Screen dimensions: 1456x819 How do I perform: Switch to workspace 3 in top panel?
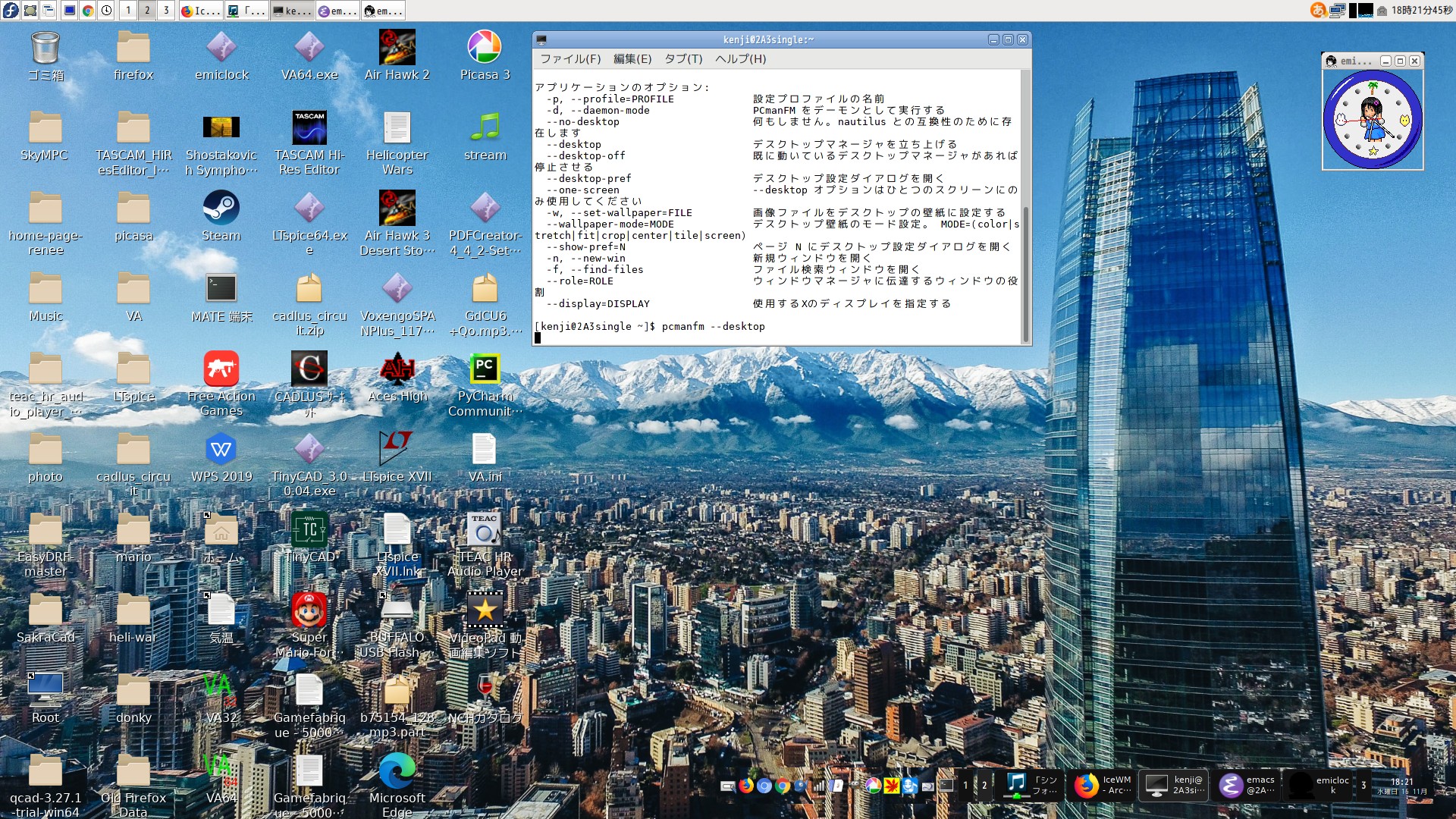[165, 10]
